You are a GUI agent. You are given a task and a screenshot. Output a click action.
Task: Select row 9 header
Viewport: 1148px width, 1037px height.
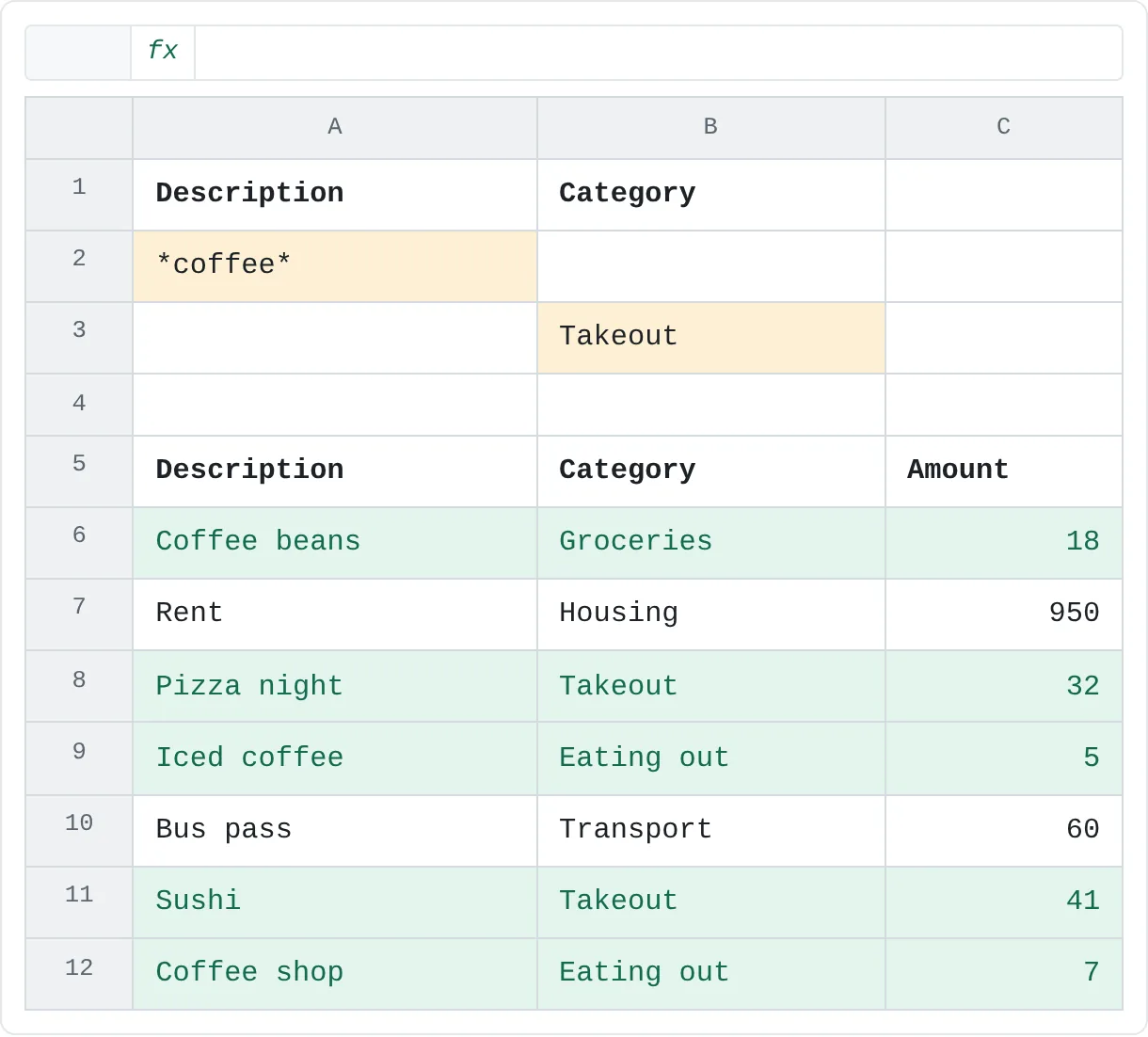79,758
